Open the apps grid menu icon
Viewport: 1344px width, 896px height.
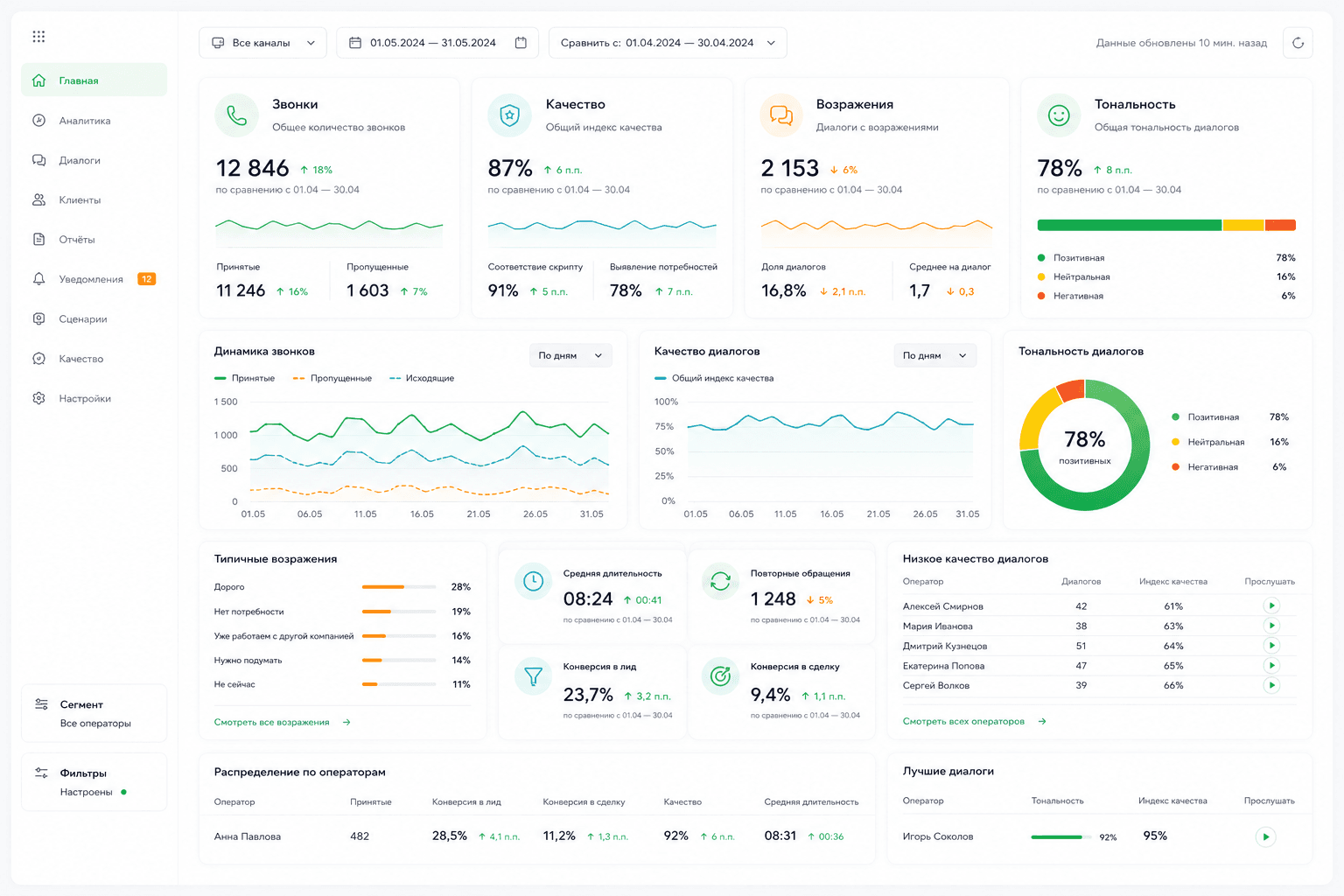[38, 37]
